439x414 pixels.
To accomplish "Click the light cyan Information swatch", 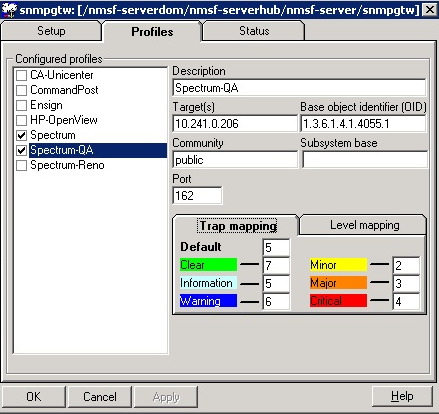I will tap(208, 283).
